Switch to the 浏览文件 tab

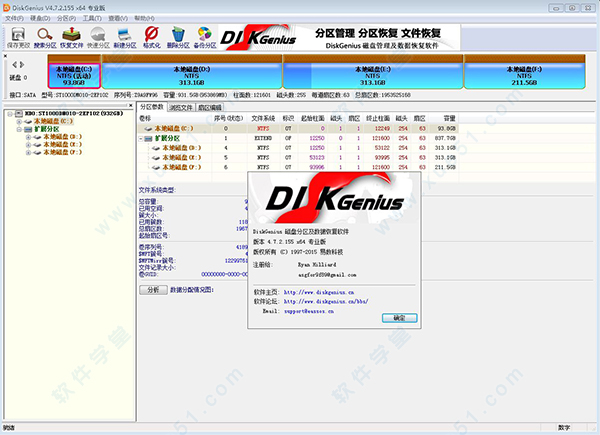pyautogui.click(x=181, y=108)
